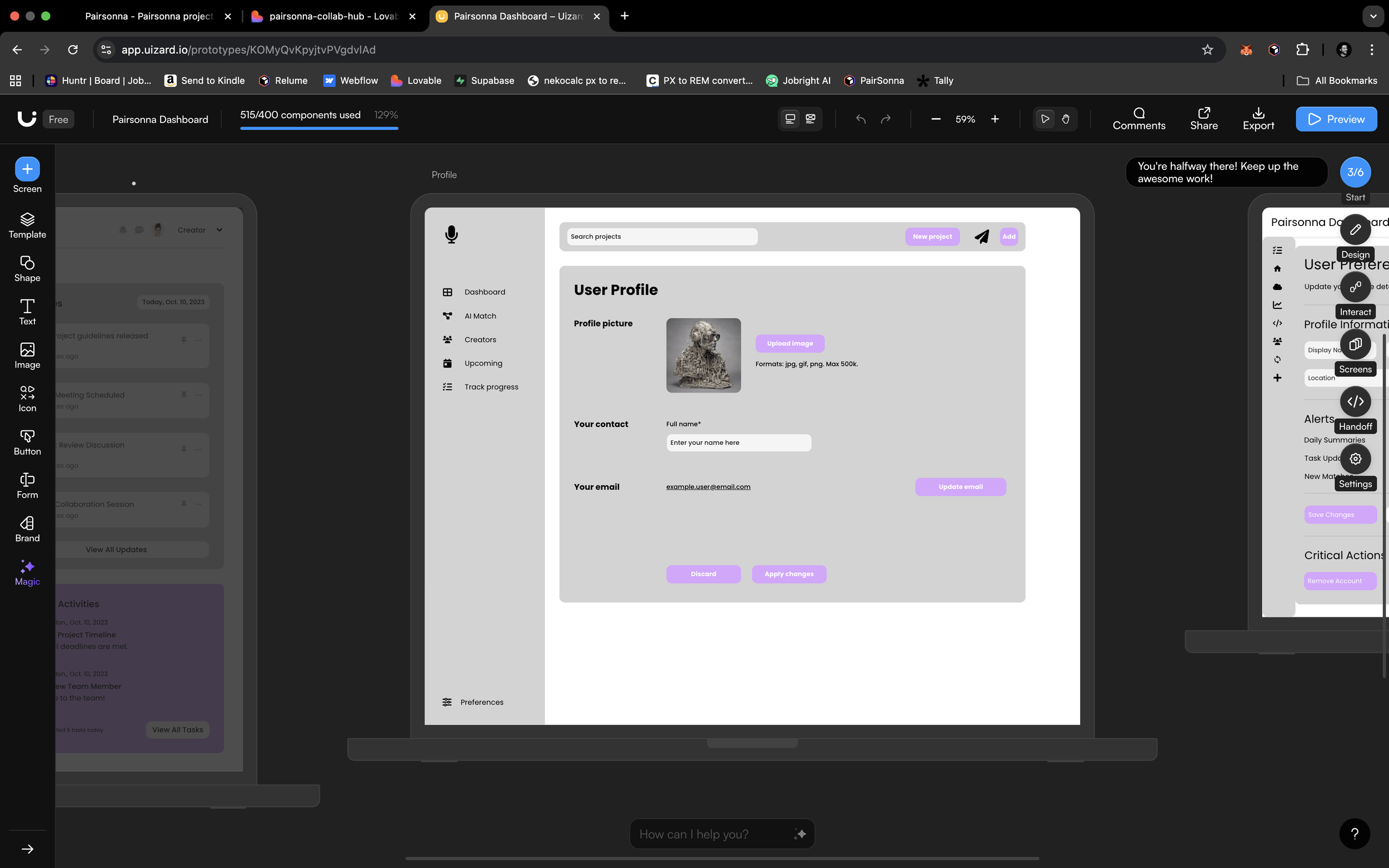Switch to select pointer mode
This screenshot has height=868, width=1389.
pos(1045,119)
